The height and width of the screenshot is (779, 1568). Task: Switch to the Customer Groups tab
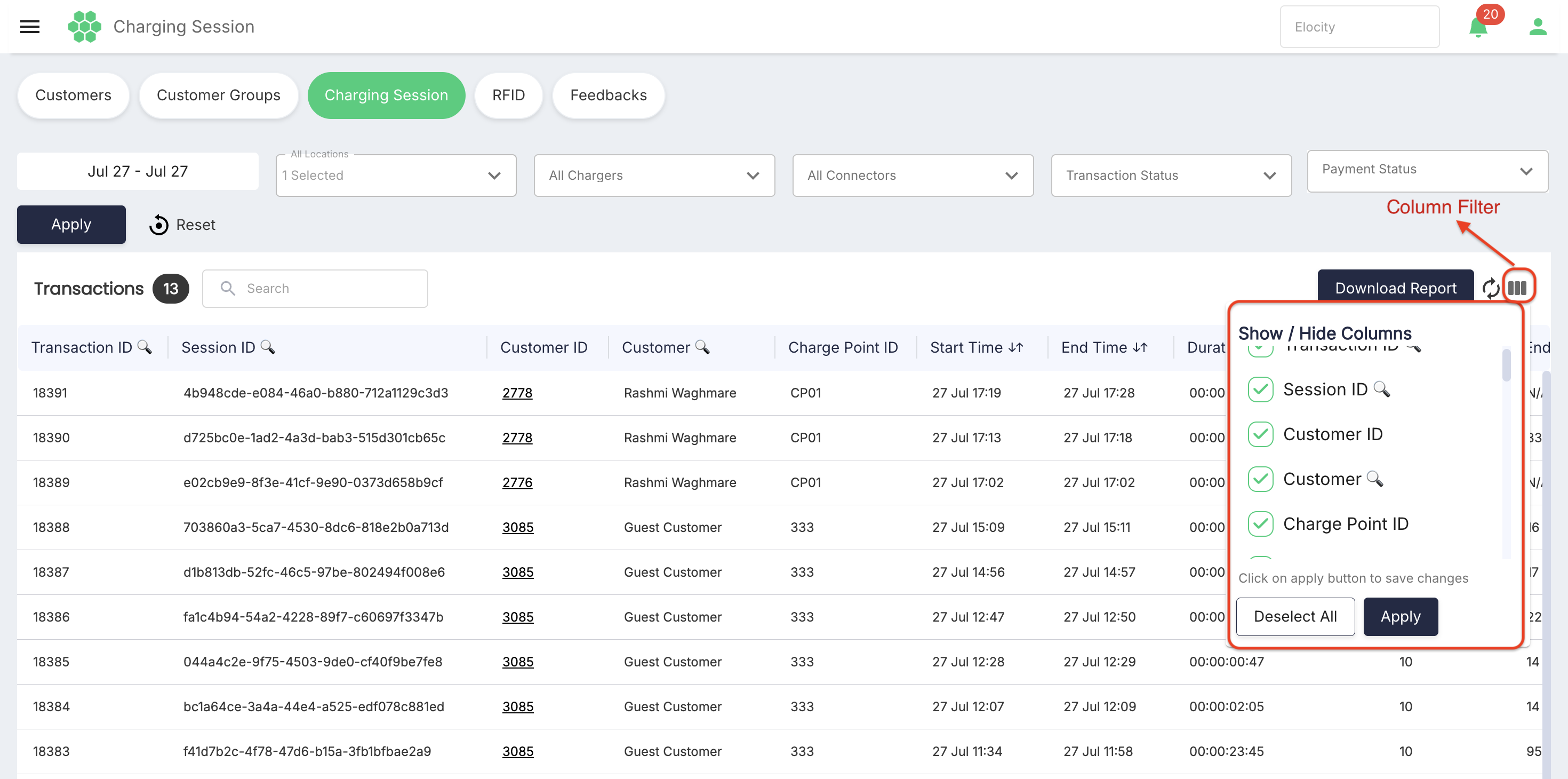pyautogui.click(x=219, y=95)
